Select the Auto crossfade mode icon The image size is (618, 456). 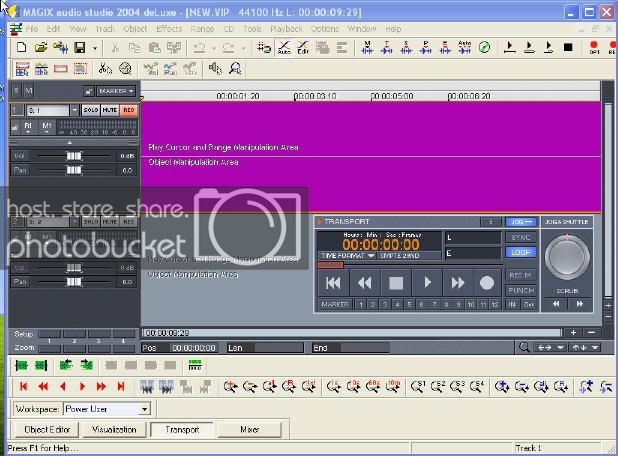coord(284,47)
